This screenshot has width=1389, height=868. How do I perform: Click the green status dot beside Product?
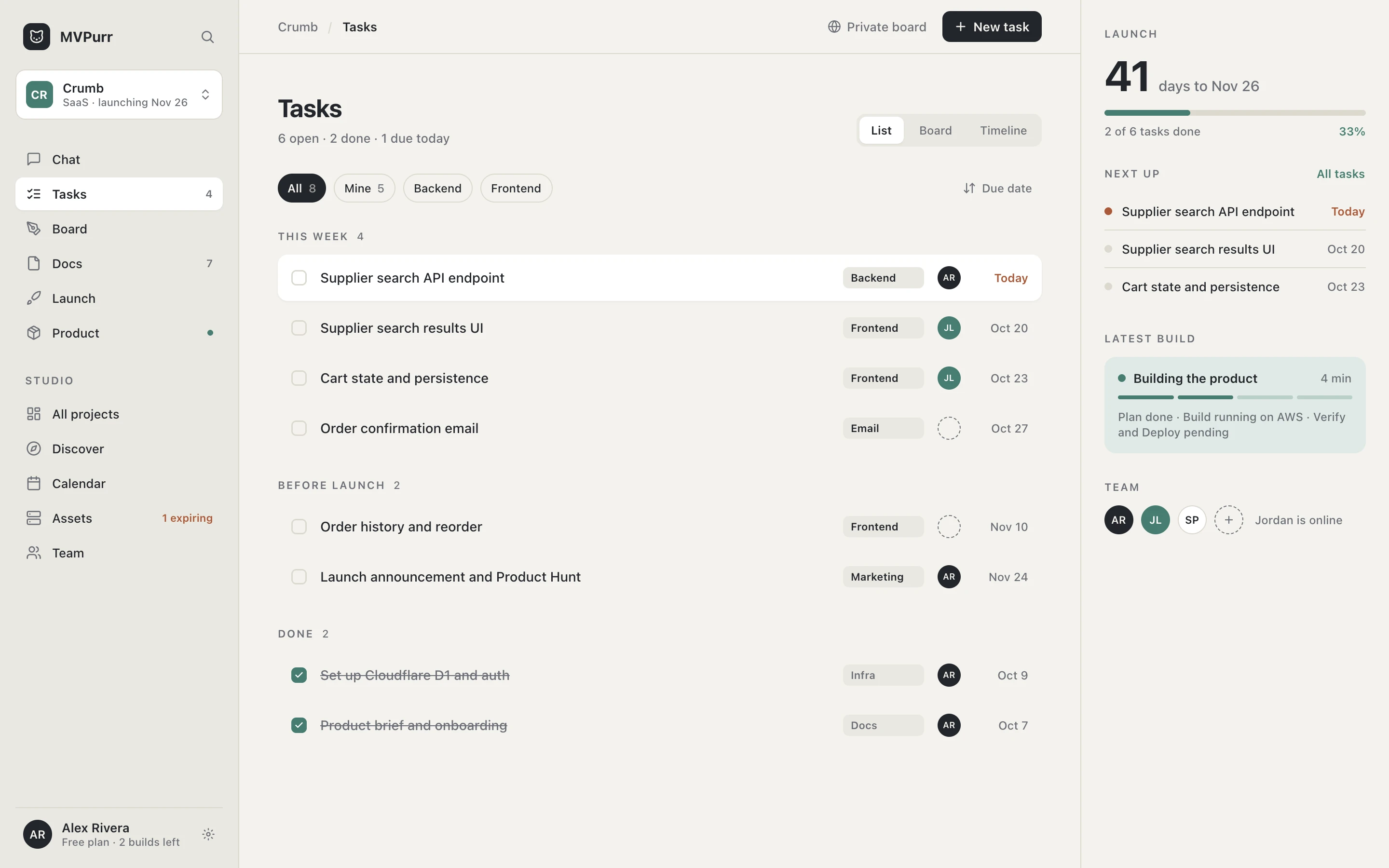coord(210,333)
